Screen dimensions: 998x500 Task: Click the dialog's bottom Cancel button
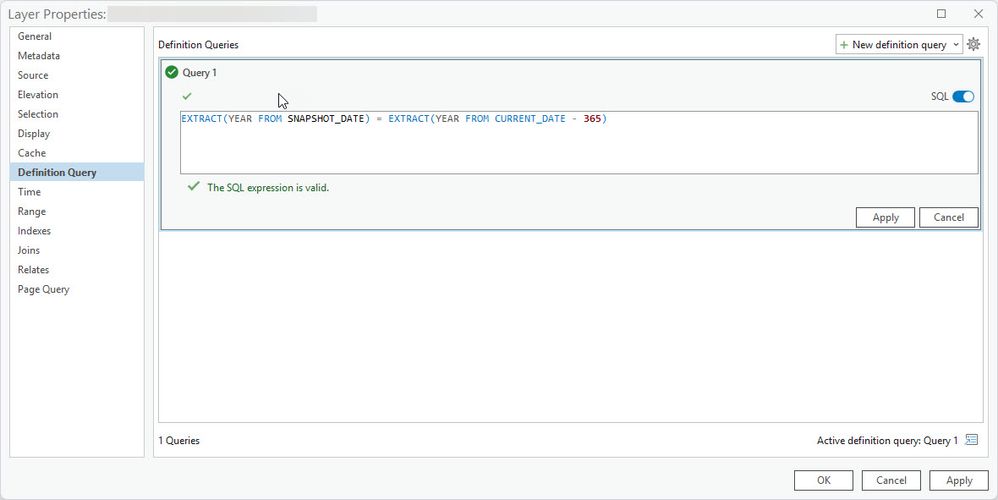tap(891, 480)
